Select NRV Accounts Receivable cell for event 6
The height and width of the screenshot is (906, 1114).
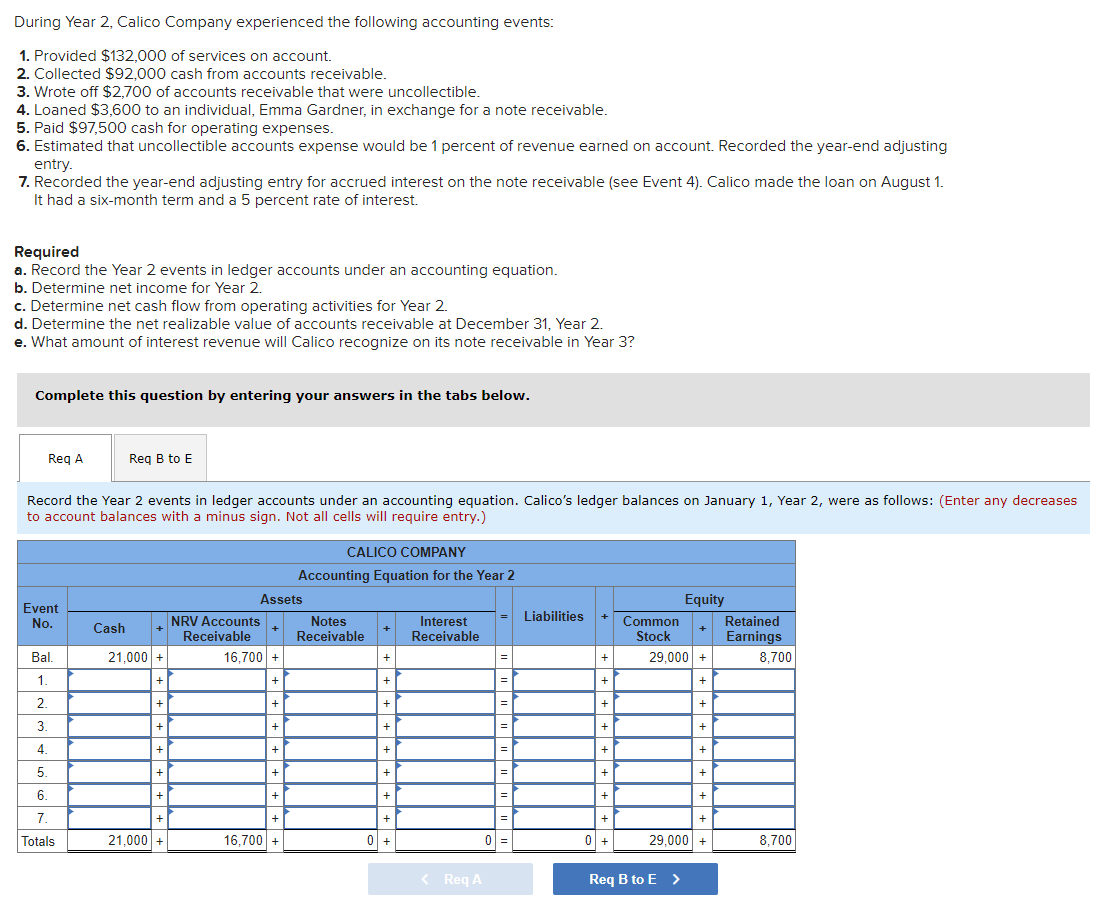pyautogui.click(x=217, y=795)
